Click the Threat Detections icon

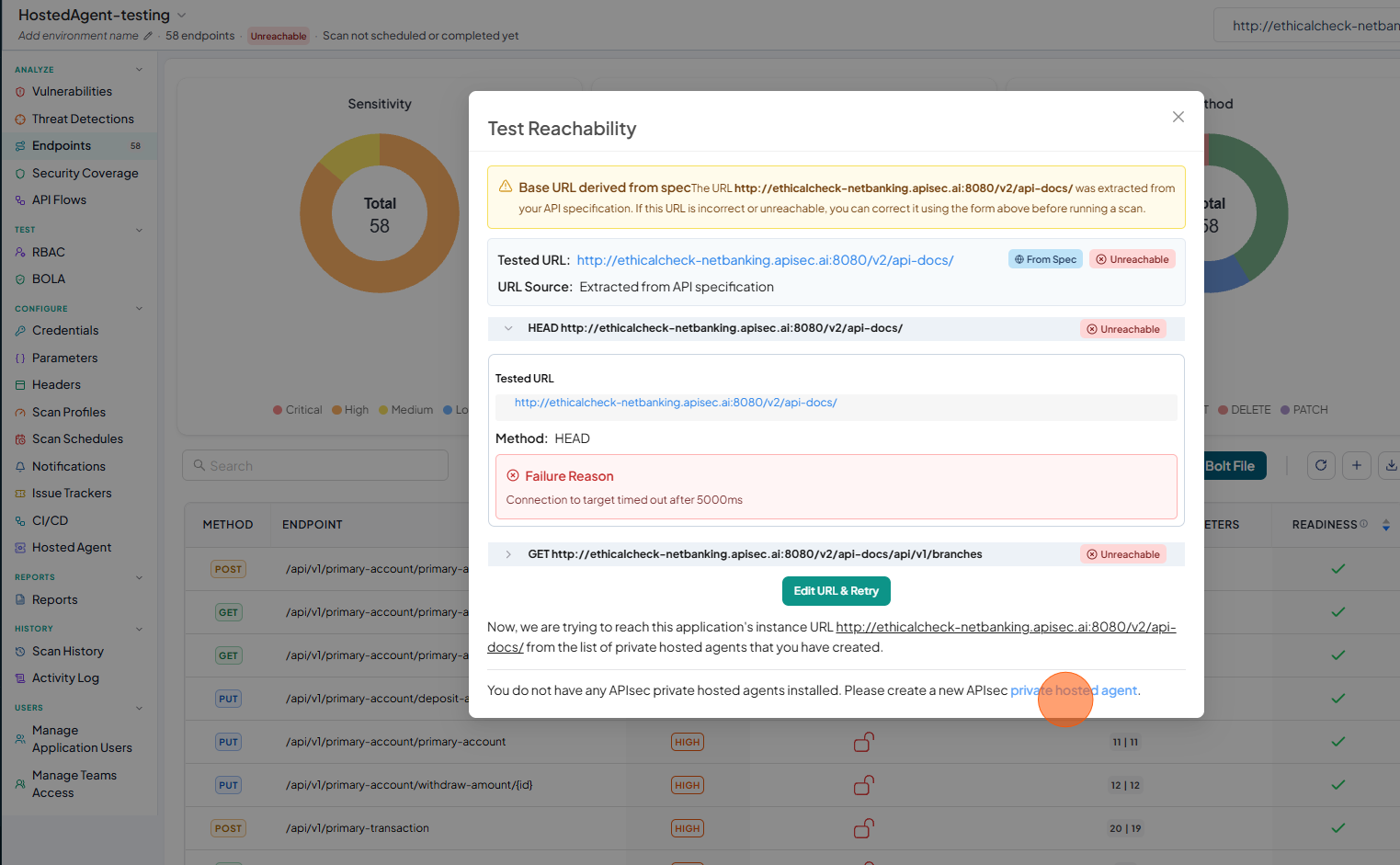coord(20,120)
